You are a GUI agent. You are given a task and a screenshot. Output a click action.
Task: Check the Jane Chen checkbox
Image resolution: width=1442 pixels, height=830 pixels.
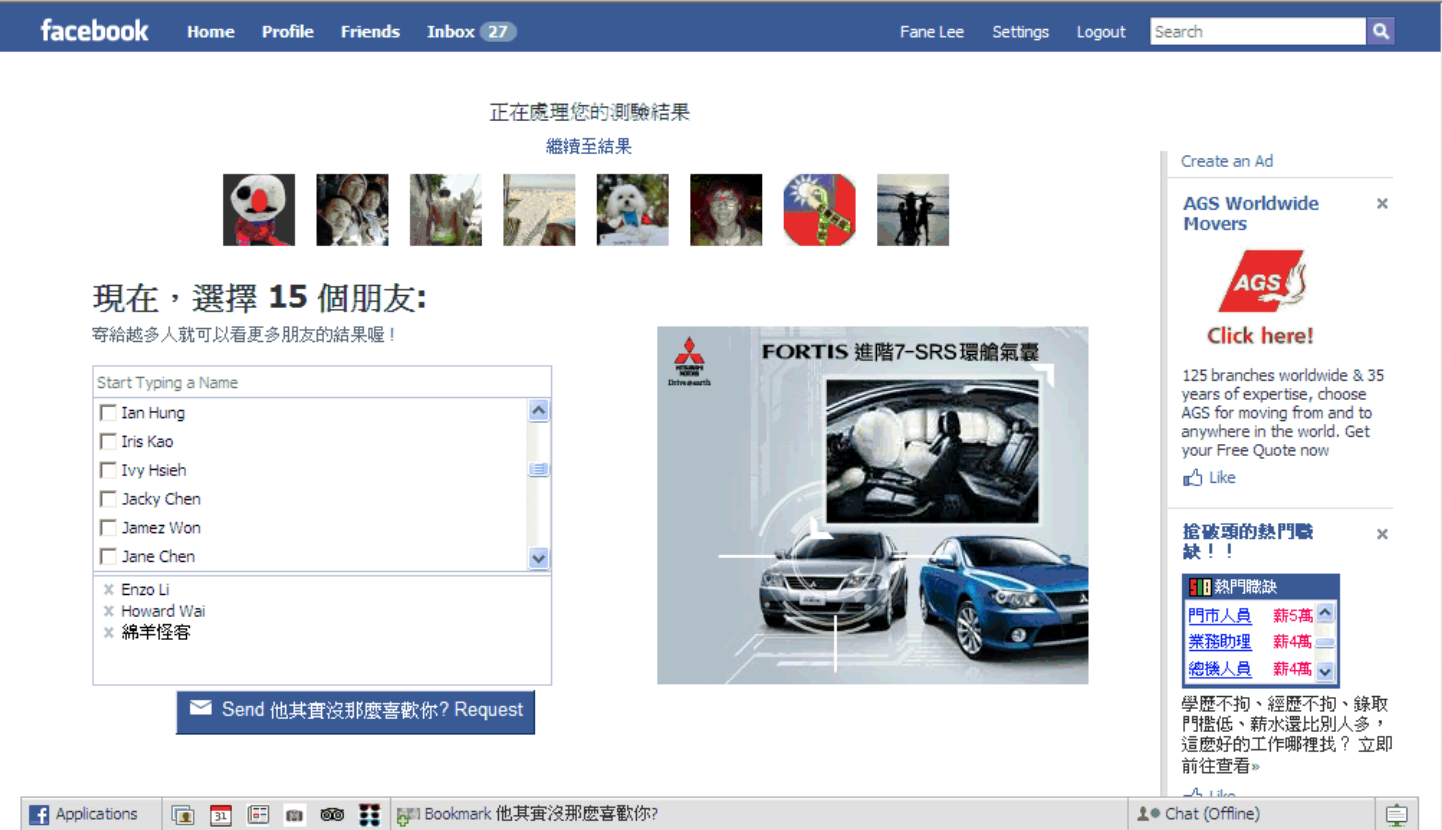coord(108,556)
